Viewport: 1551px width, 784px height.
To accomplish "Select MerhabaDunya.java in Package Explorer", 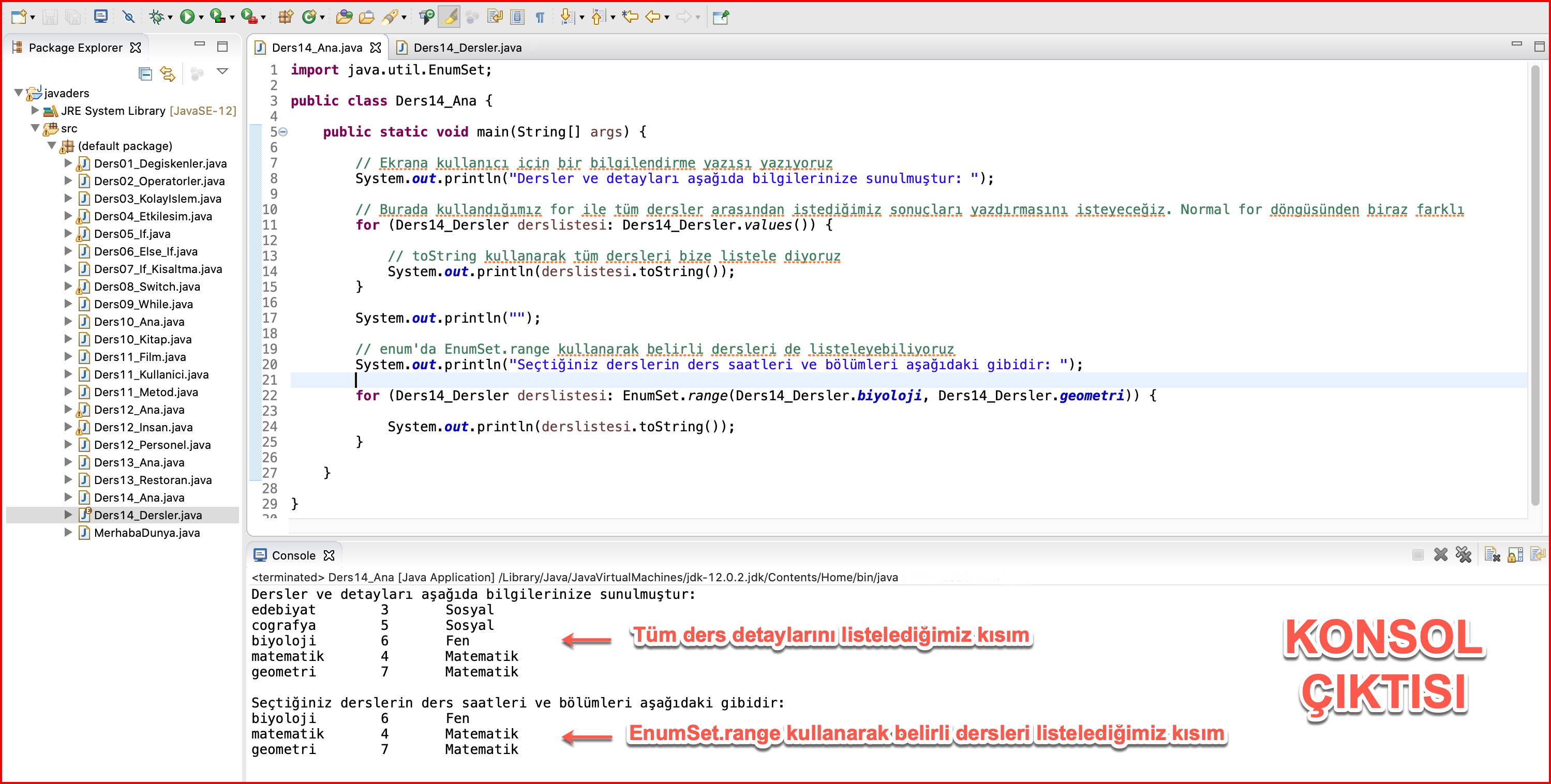I will click(x=146, y=533).
